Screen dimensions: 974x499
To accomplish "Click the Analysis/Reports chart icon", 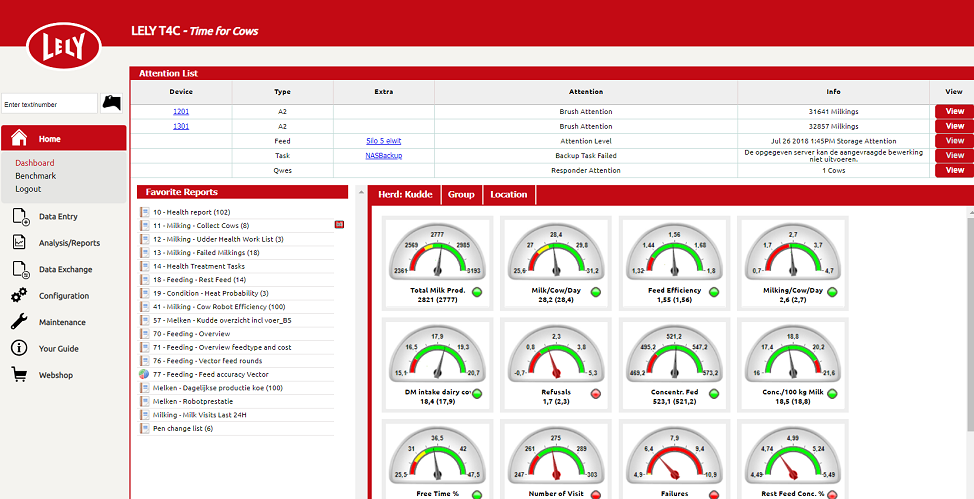I will (x=19, y=242).
